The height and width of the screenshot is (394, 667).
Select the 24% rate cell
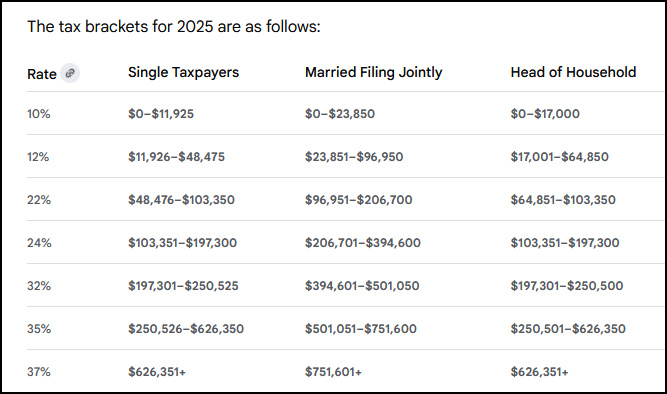(39, 243)
